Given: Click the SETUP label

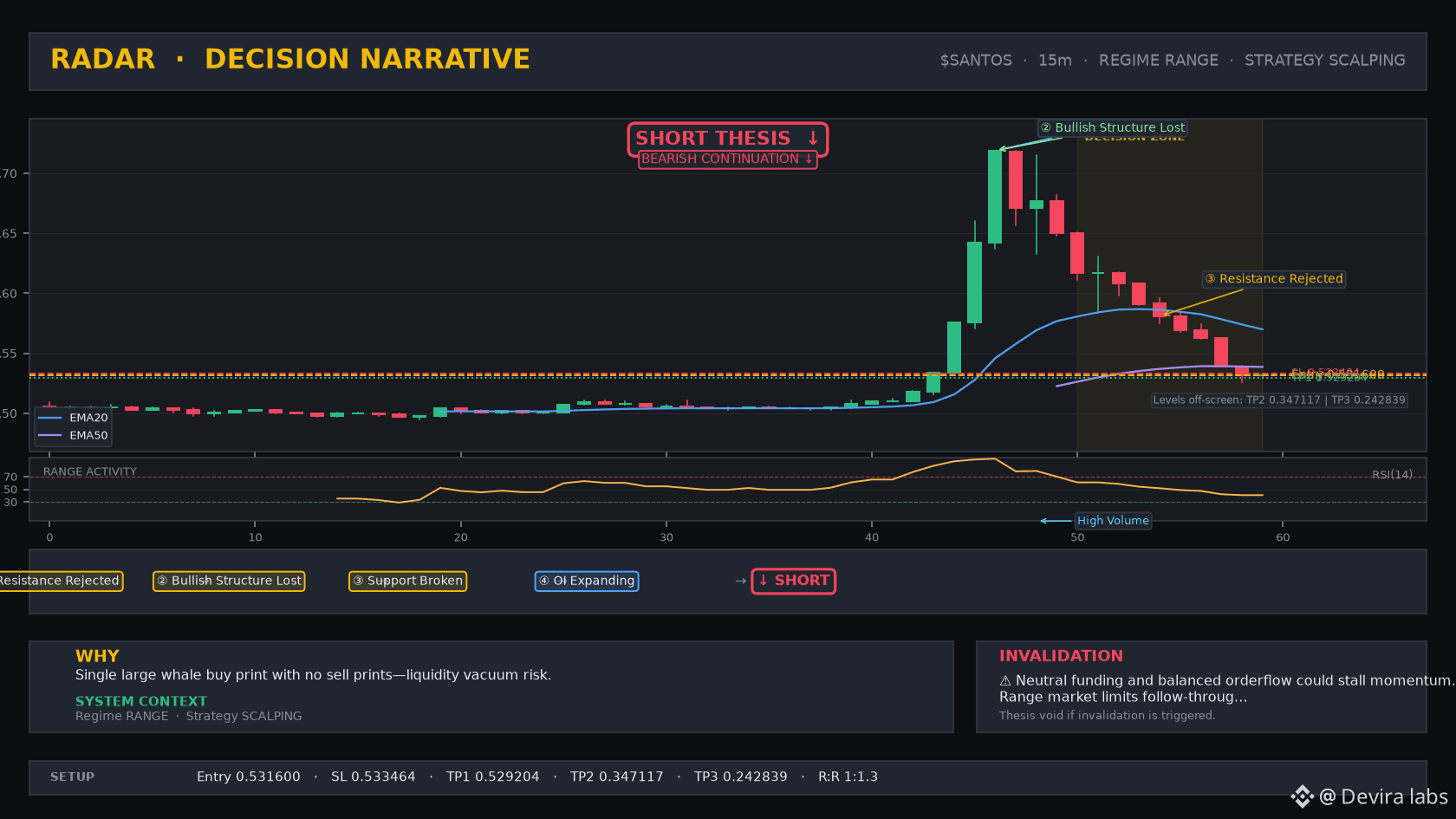Looking at the screenshot, I should [x=72, y=777].
